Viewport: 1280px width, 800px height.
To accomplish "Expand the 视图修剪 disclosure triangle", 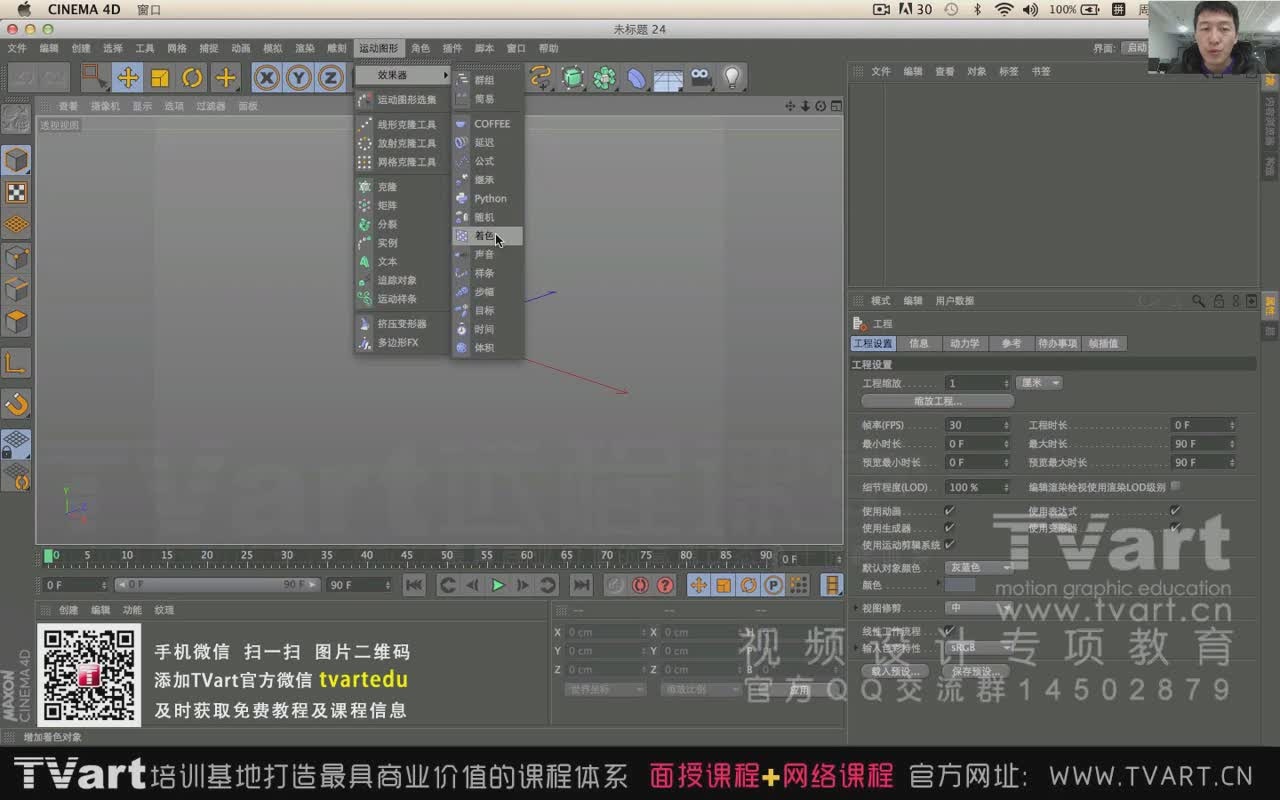I will pos(856,608).
